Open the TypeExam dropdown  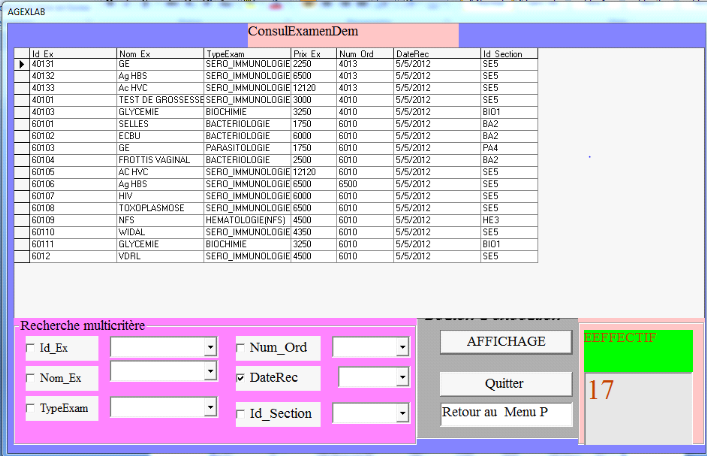click(x=210, y=407)
